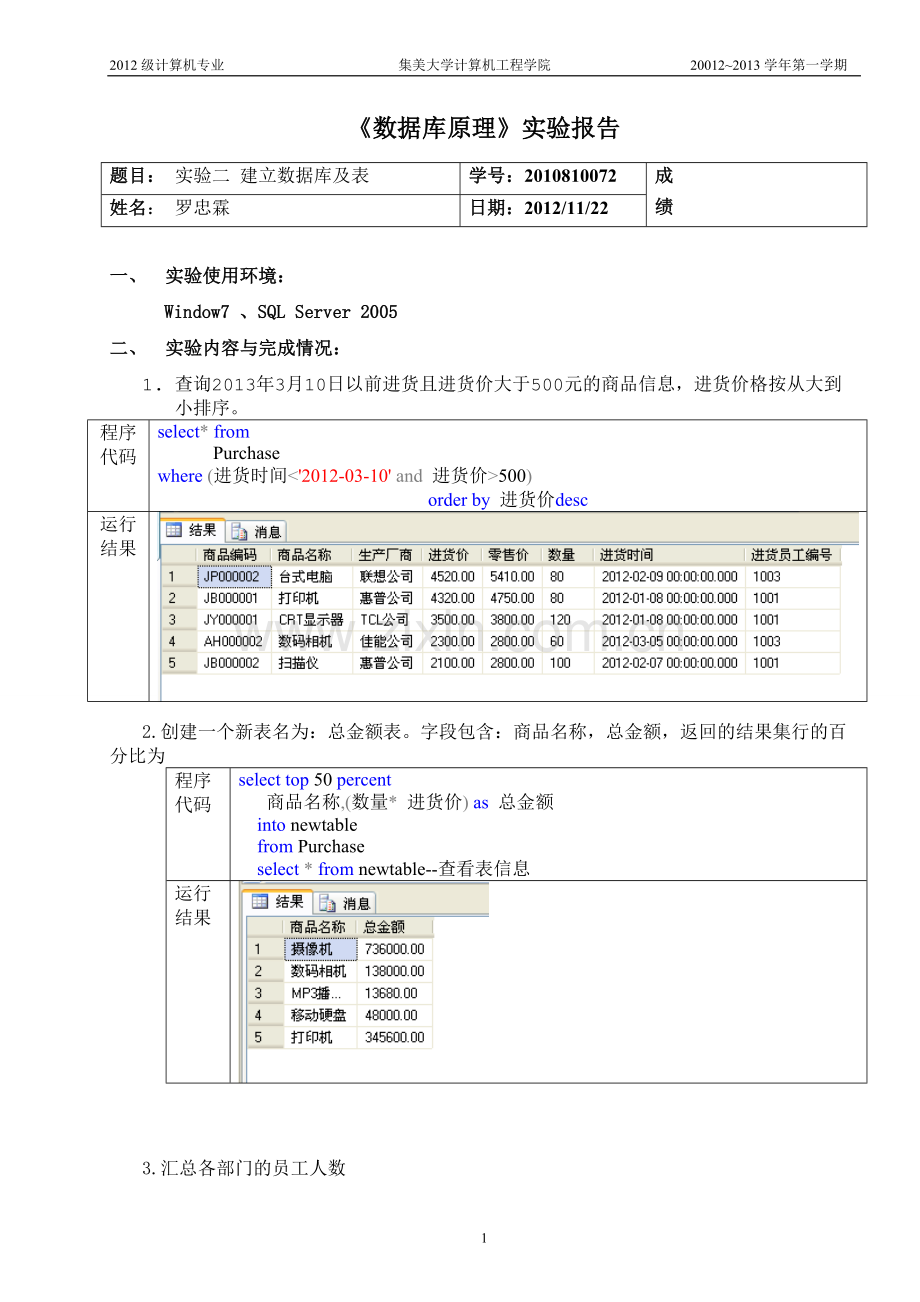Click the 结果 grid icon in second result pane

(259, 901)
